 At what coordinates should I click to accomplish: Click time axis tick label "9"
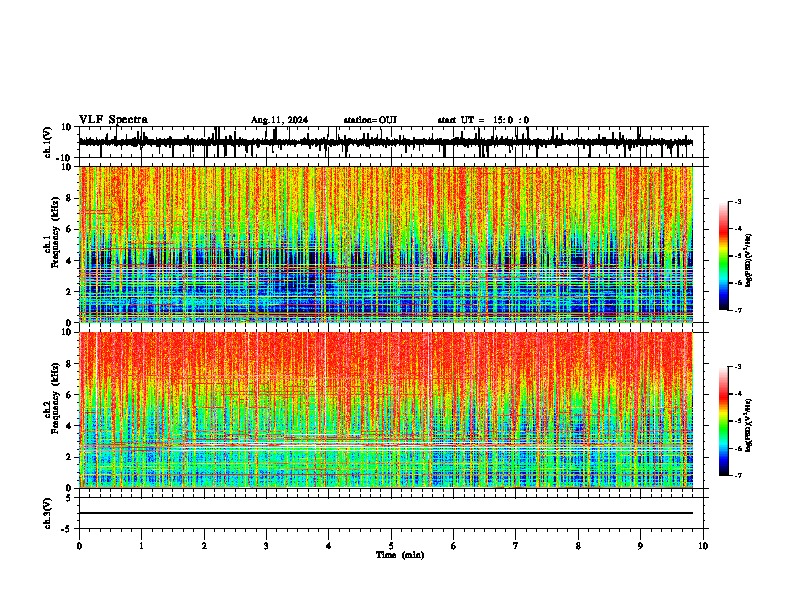pyautogui.click(x=640, y=546)
